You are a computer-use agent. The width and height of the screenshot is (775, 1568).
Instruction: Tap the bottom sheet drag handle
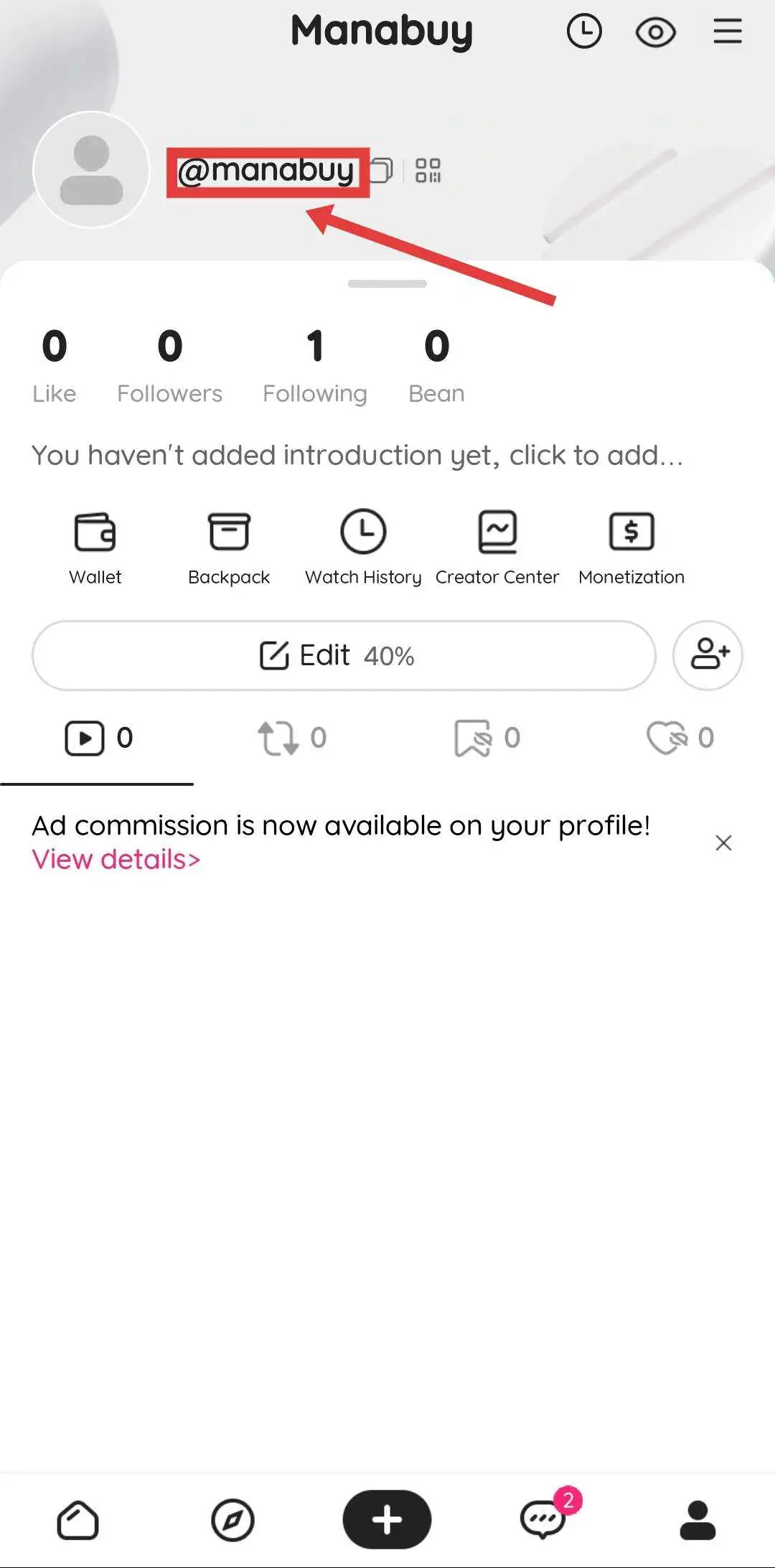pyautogui.click(x=387, y=283)
